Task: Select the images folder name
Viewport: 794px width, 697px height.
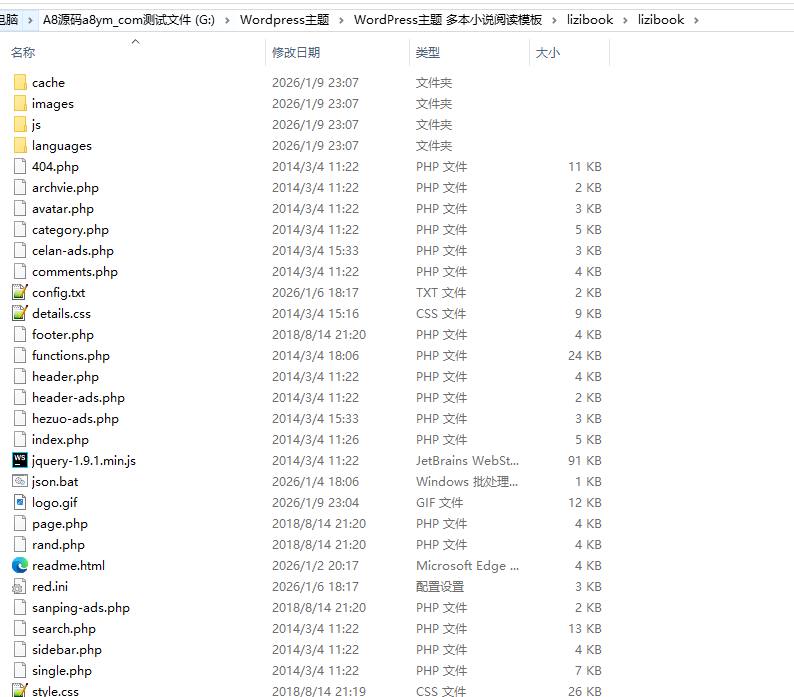Action: pos(52,104)
